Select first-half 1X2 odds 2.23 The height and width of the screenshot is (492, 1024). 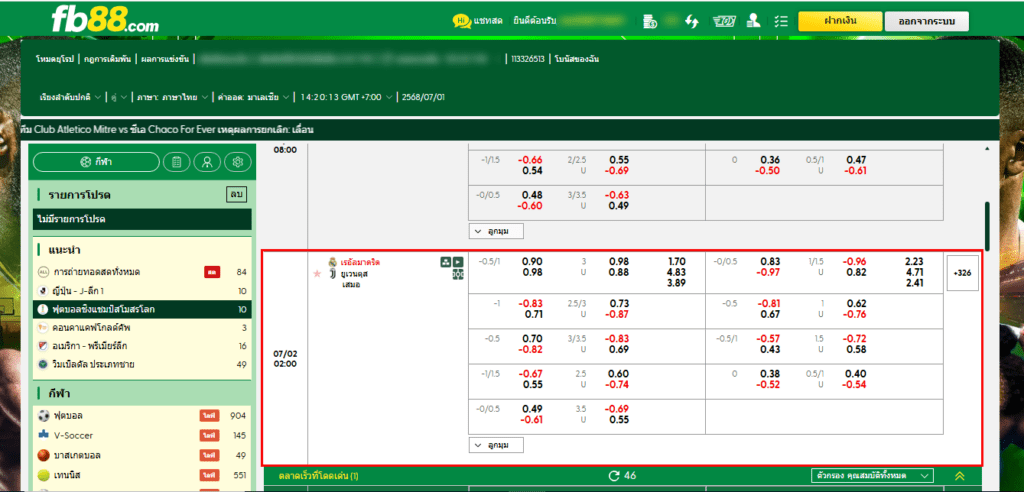point(914,261)
